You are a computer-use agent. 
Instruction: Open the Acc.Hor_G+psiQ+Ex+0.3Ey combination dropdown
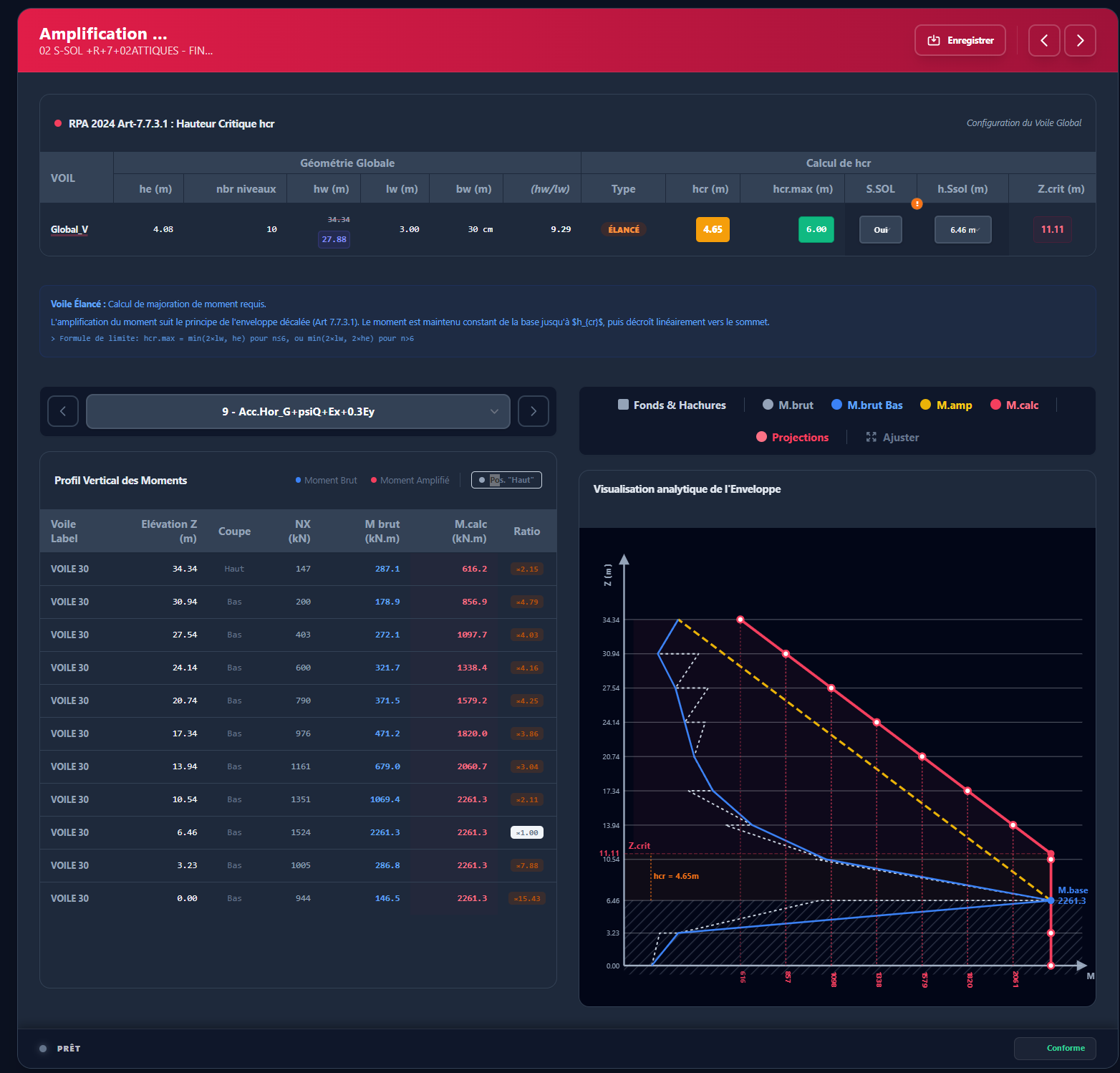[299, 411]
